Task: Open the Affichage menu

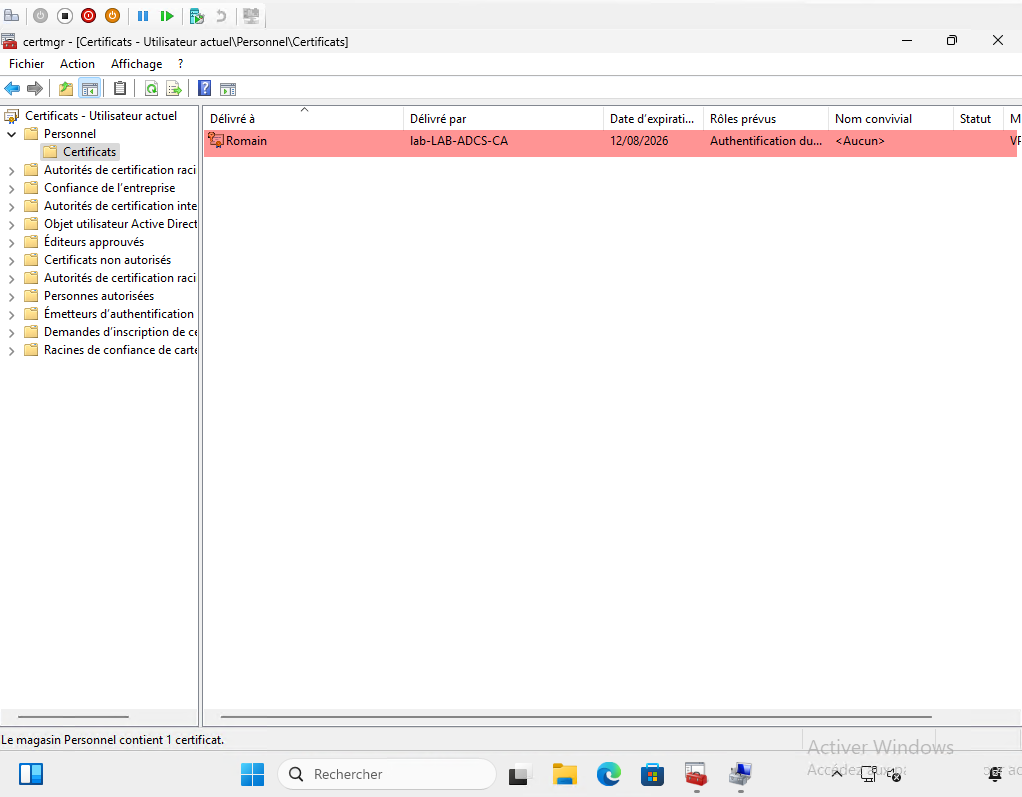Action: click(x=136, y=64)
